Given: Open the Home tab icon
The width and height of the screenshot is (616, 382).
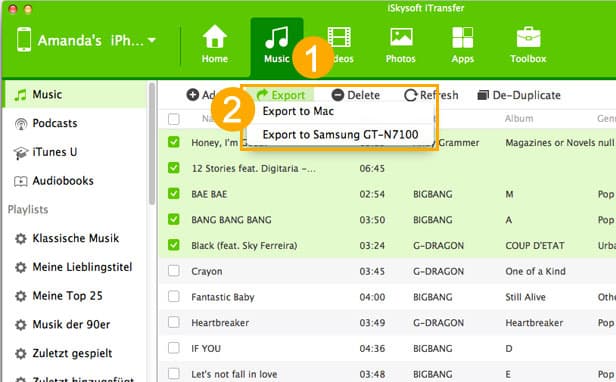Looking at the screenshot, I should coord(214,37).
